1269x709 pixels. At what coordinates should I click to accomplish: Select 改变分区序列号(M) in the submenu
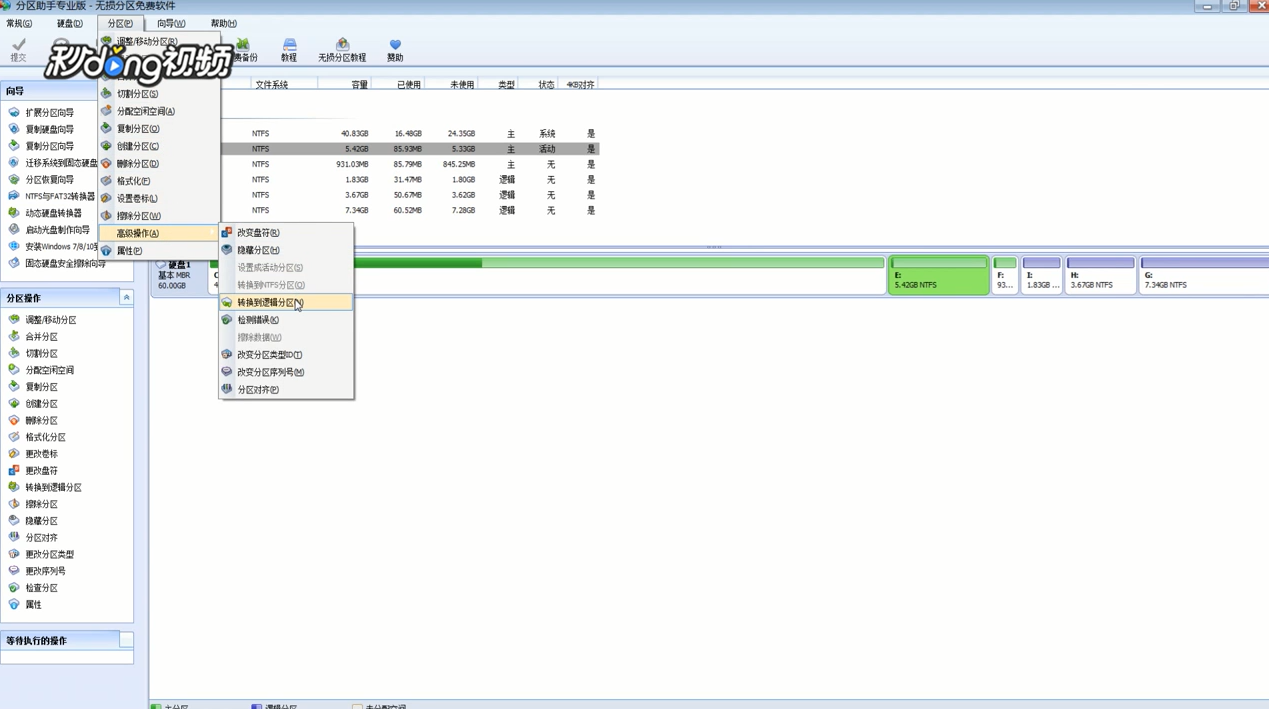click(286, 372)
